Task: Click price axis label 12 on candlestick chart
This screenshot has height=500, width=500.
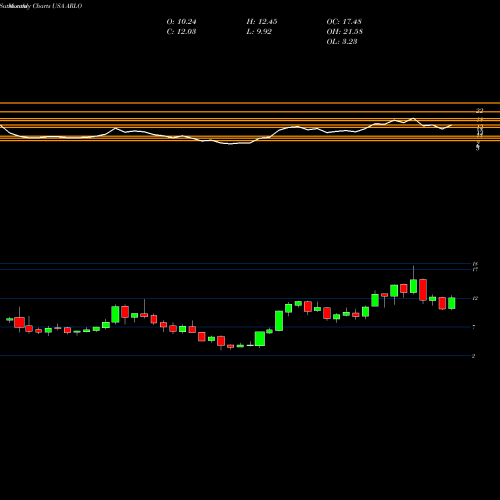Action: coord(475,298)
